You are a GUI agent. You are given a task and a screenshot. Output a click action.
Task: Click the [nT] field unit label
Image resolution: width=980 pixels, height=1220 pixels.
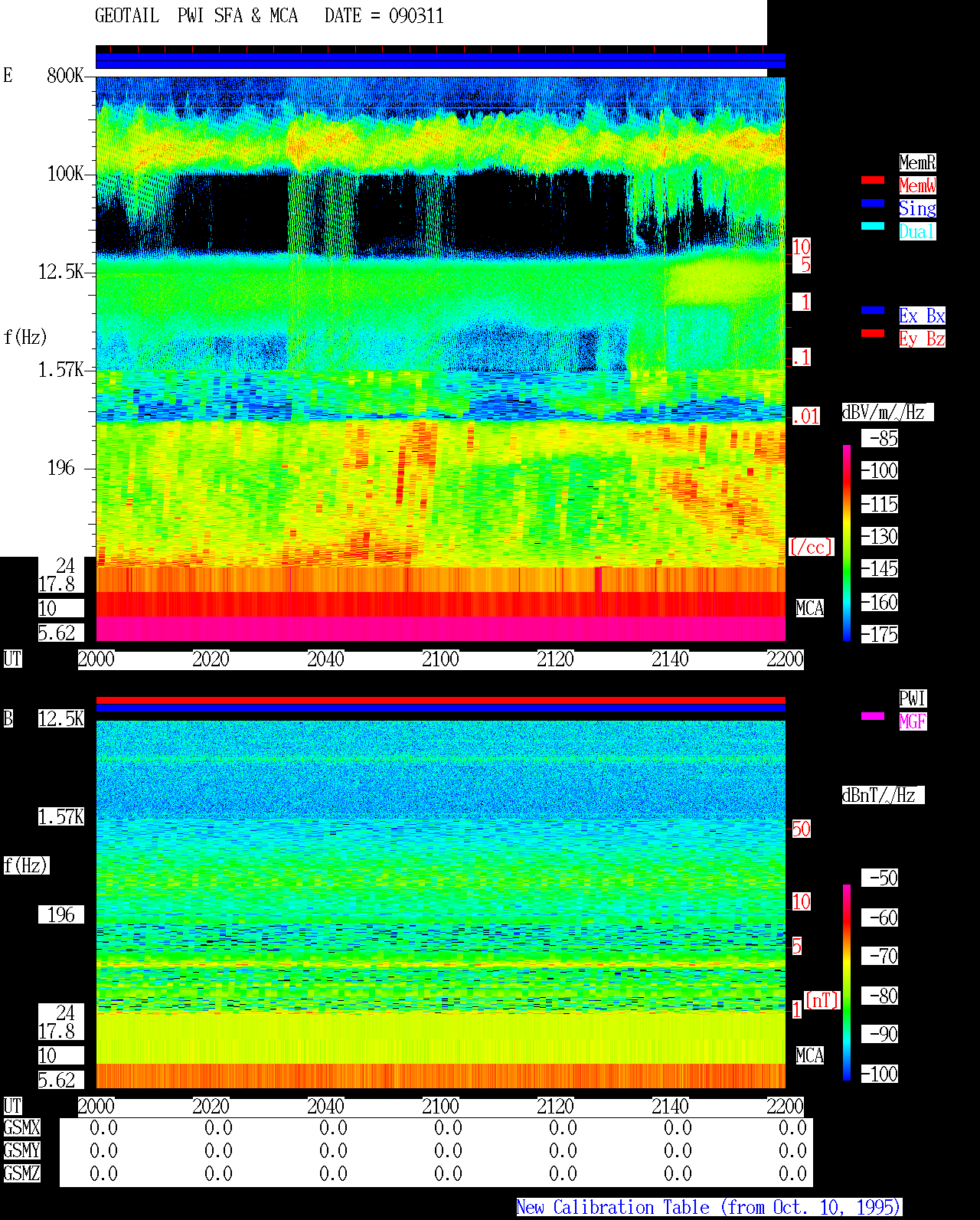coord(822,1000)
